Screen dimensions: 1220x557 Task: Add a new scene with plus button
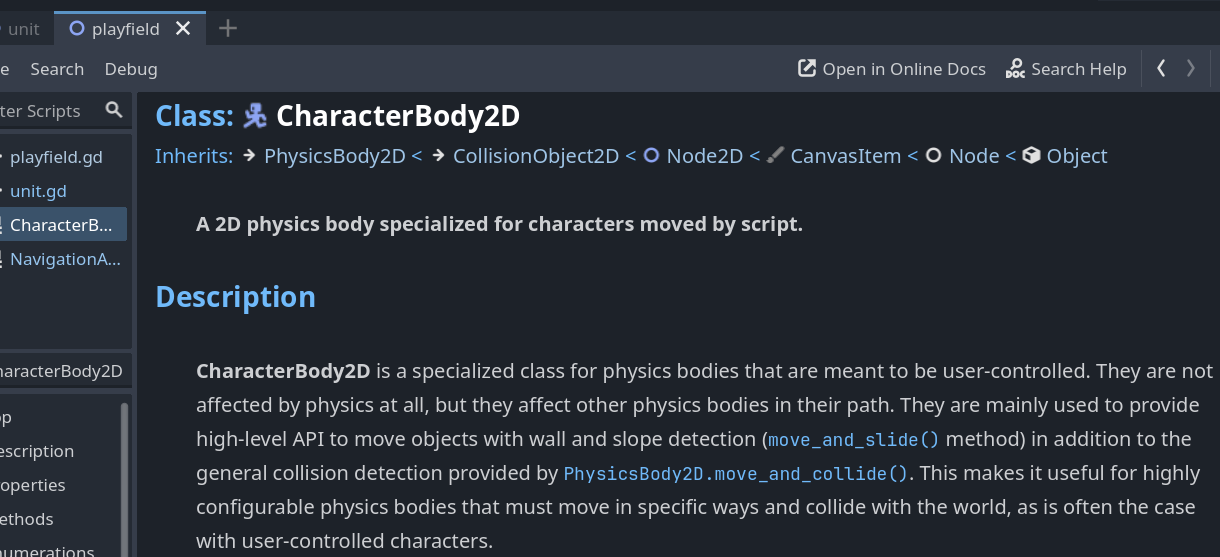click(228, 29)
